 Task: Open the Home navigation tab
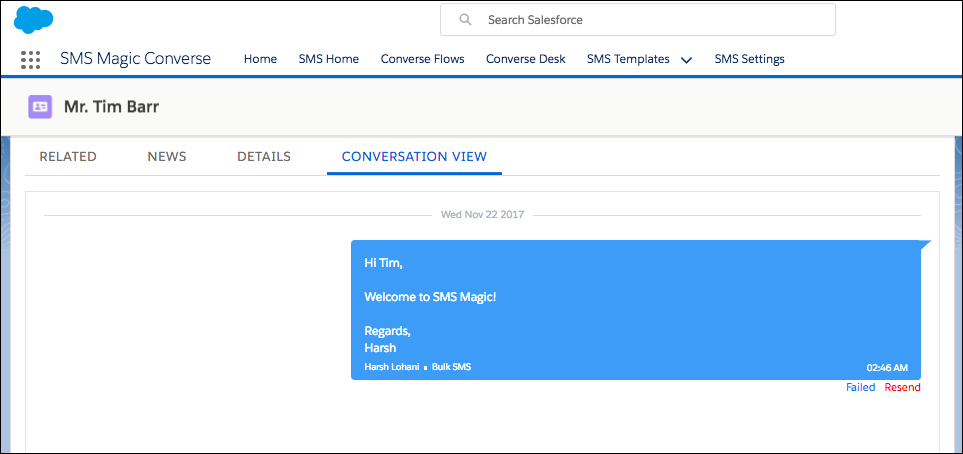click(x=260, y=59)
